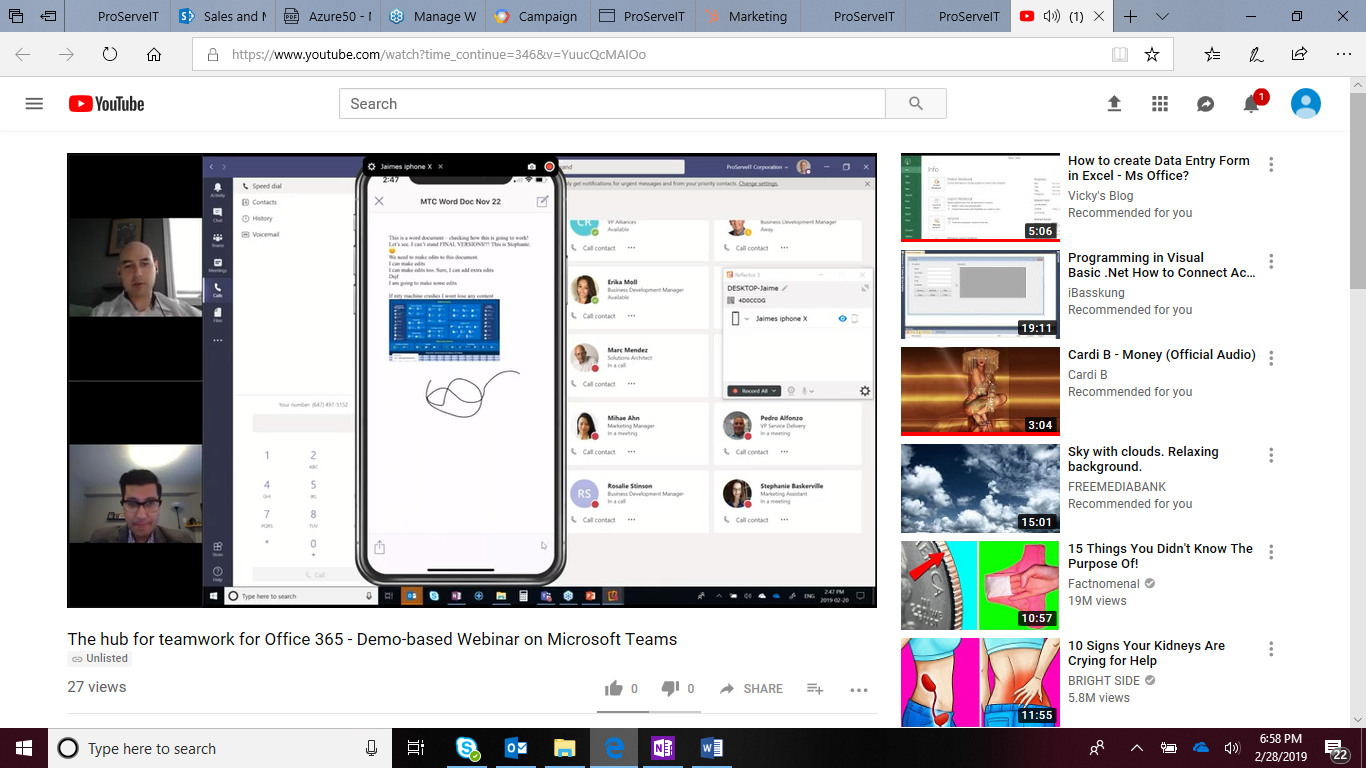The width and height of the screenshot is (1366, 768).
Task: Switch to the Marketing tab
Action: coord(747,16)
